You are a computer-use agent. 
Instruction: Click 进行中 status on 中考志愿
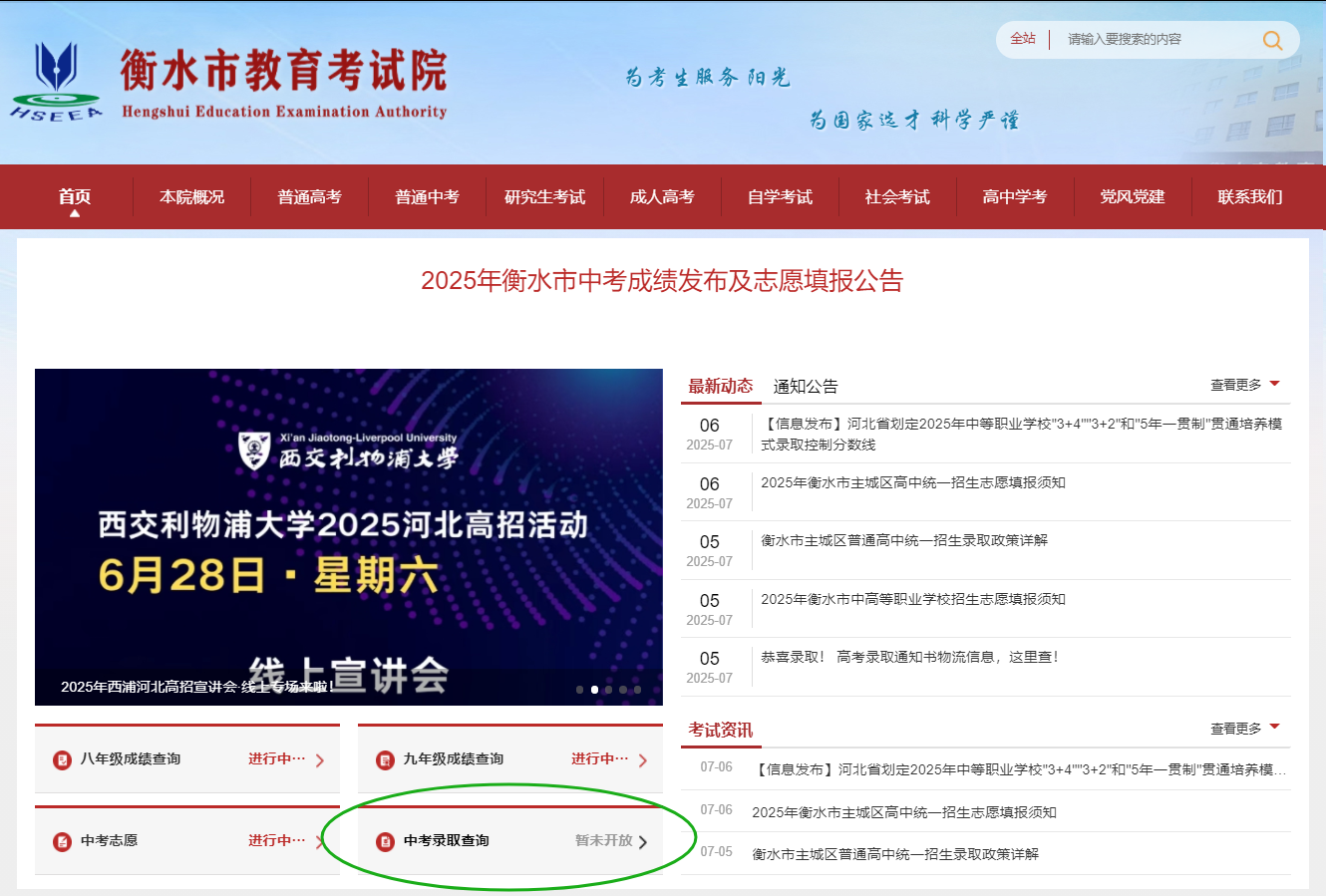point(277,841)
